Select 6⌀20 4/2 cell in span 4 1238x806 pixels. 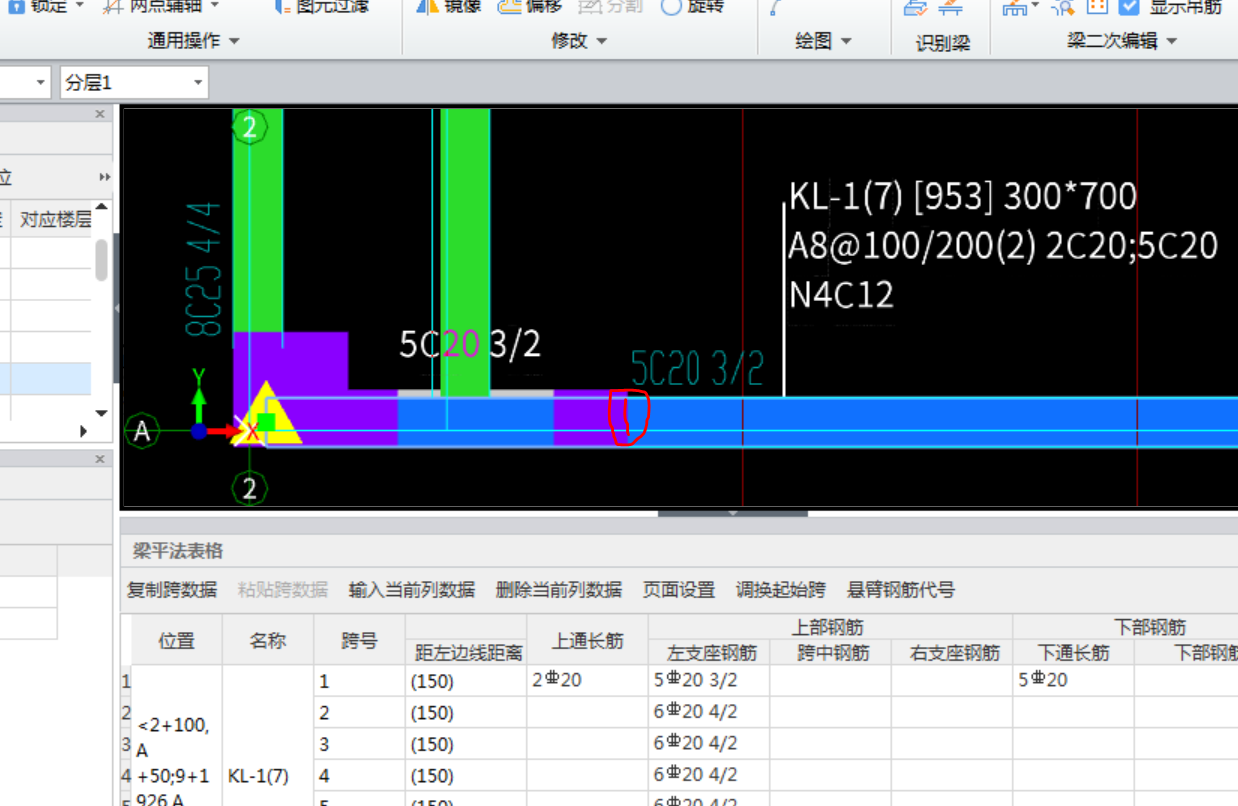pos(709,774)
